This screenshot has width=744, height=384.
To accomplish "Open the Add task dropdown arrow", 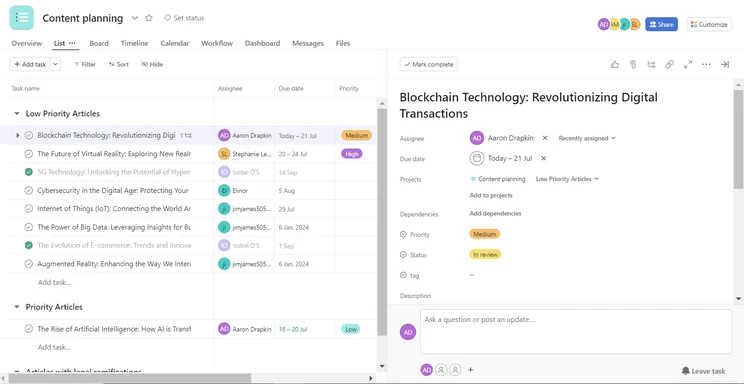I will pyautogui.click(x=56, y=64).
